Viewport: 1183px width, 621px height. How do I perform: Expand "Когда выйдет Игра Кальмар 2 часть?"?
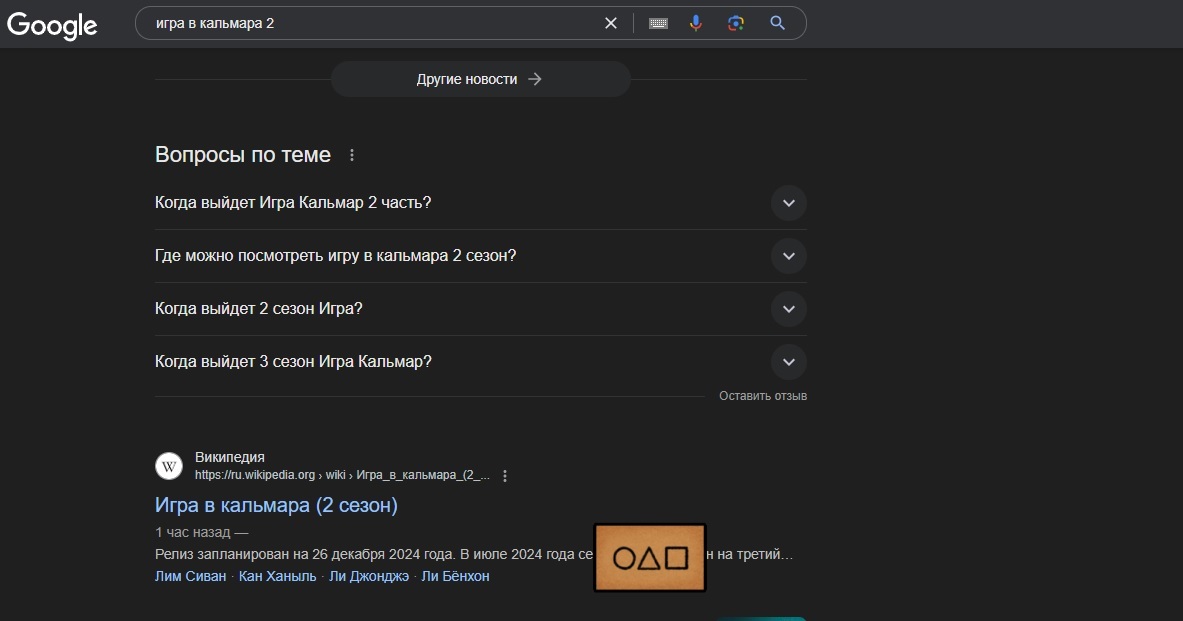pos(788,203)
